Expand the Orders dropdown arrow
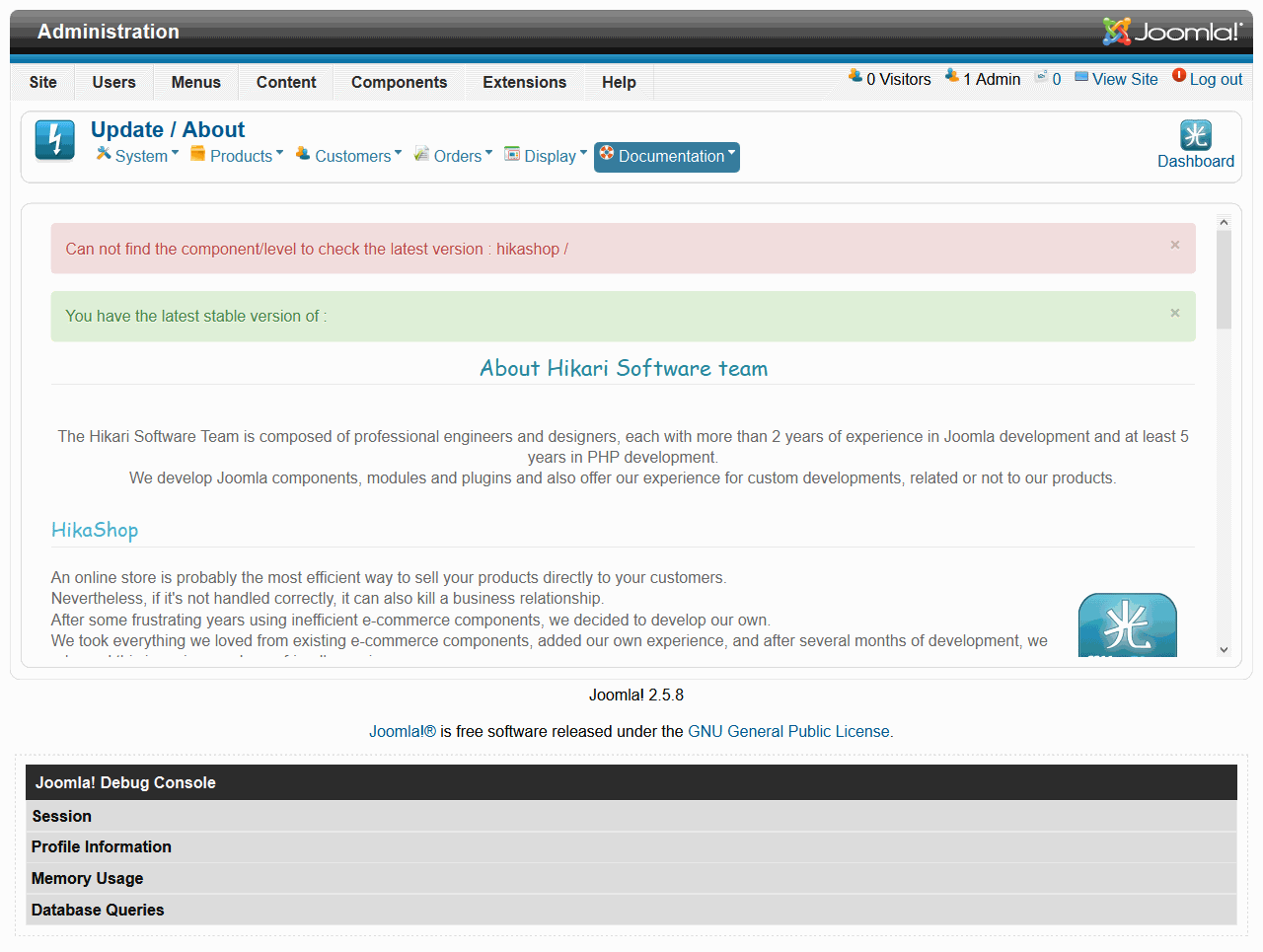 pyautogui.click(x=489, y=153)
